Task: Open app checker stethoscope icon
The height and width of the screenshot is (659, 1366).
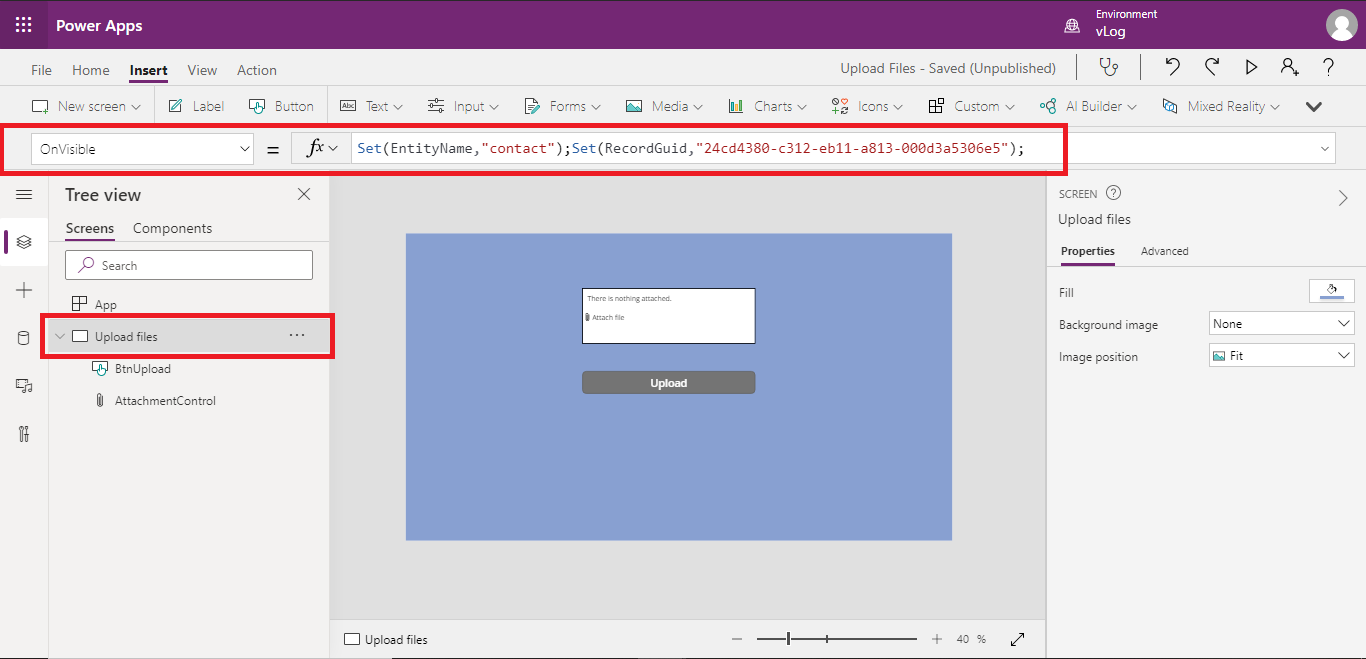Action: click(x=1109, y=67)
